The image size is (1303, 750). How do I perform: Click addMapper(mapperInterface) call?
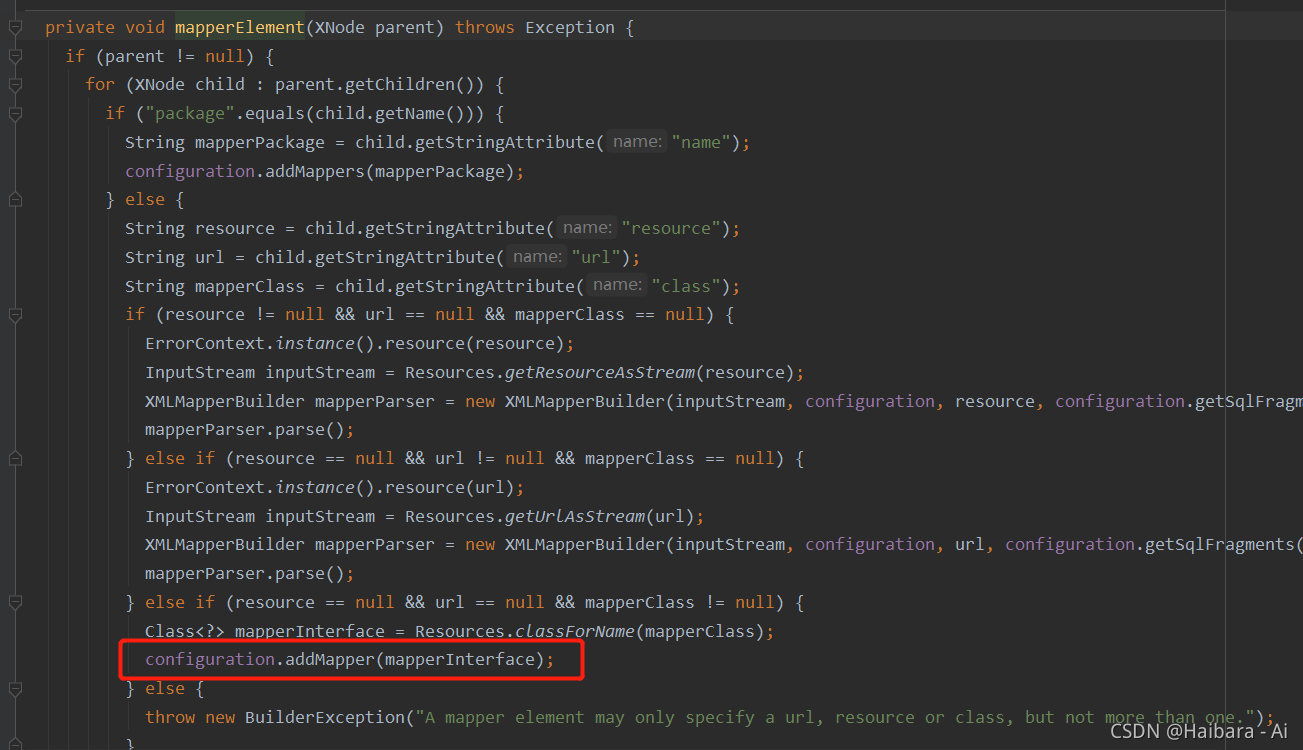point(415,659)
